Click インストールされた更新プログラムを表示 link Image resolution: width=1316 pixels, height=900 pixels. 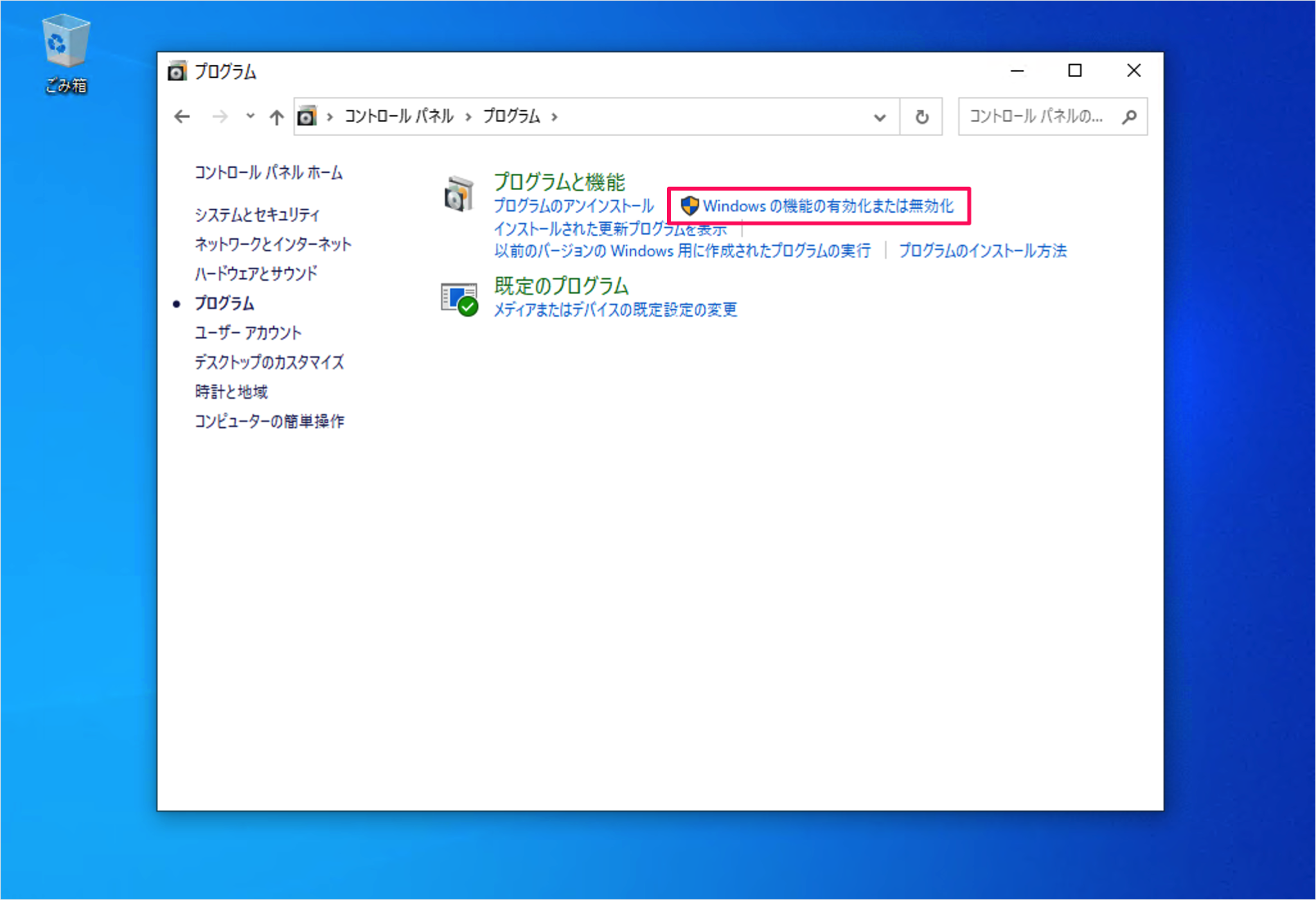click(x=610, y=229)
